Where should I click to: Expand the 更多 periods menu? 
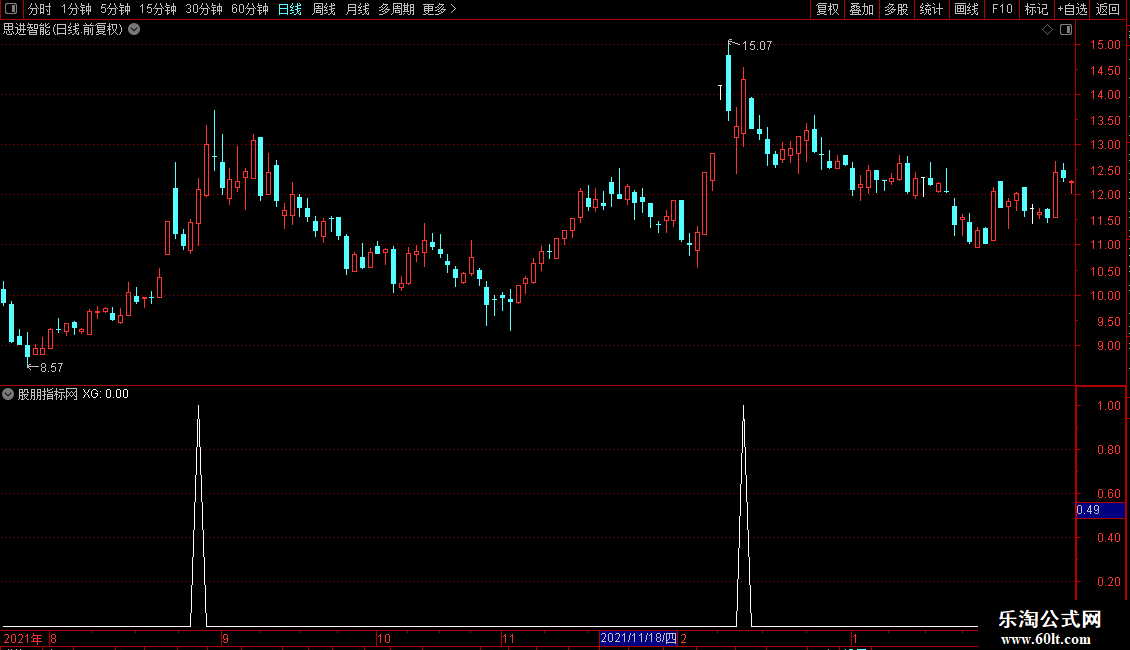point(440,9)
